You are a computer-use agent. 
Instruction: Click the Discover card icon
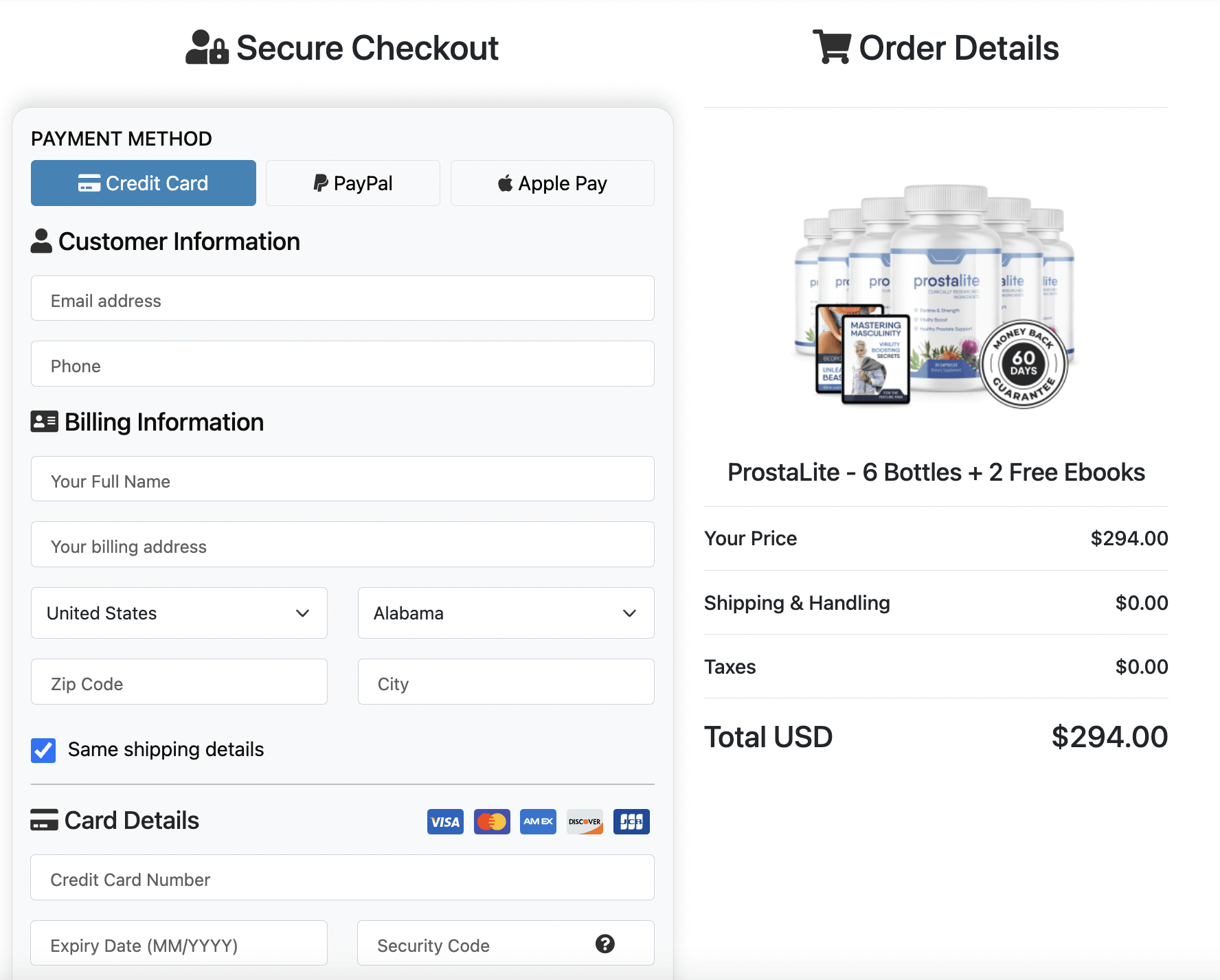point(585,821)
